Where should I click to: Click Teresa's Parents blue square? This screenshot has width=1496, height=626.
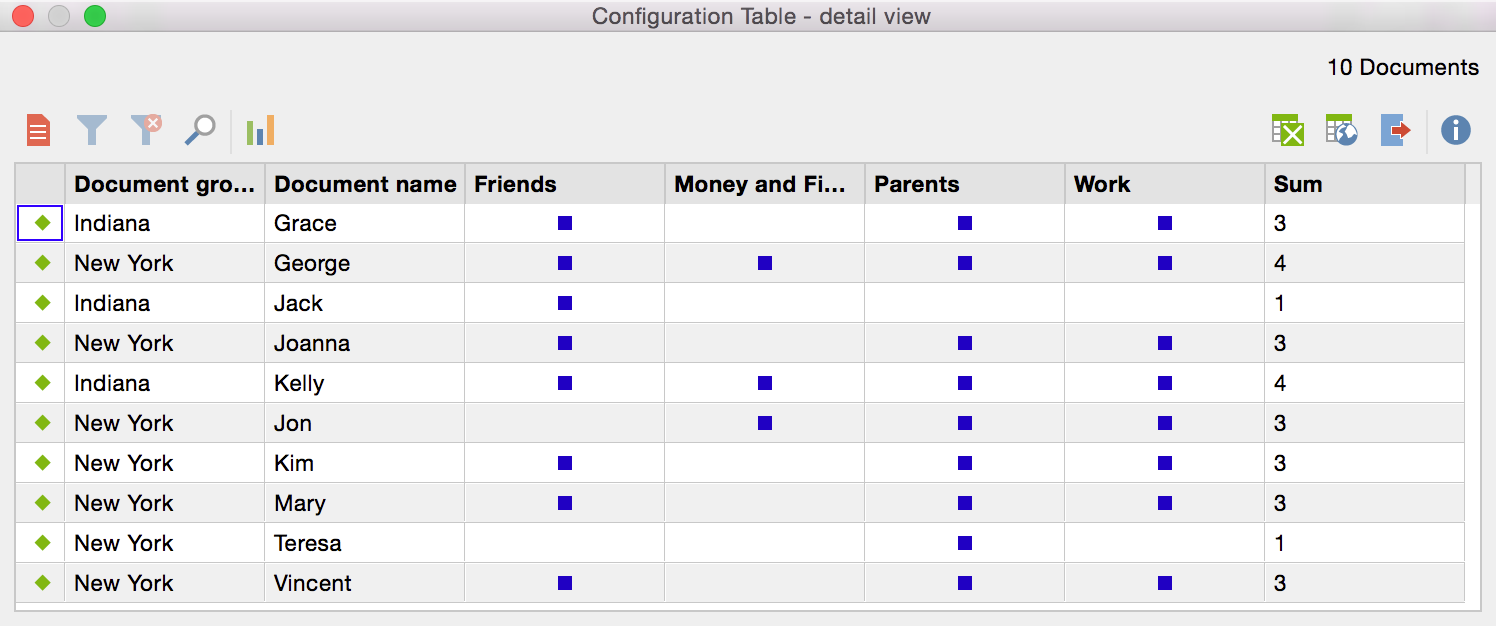pos(965,543)
